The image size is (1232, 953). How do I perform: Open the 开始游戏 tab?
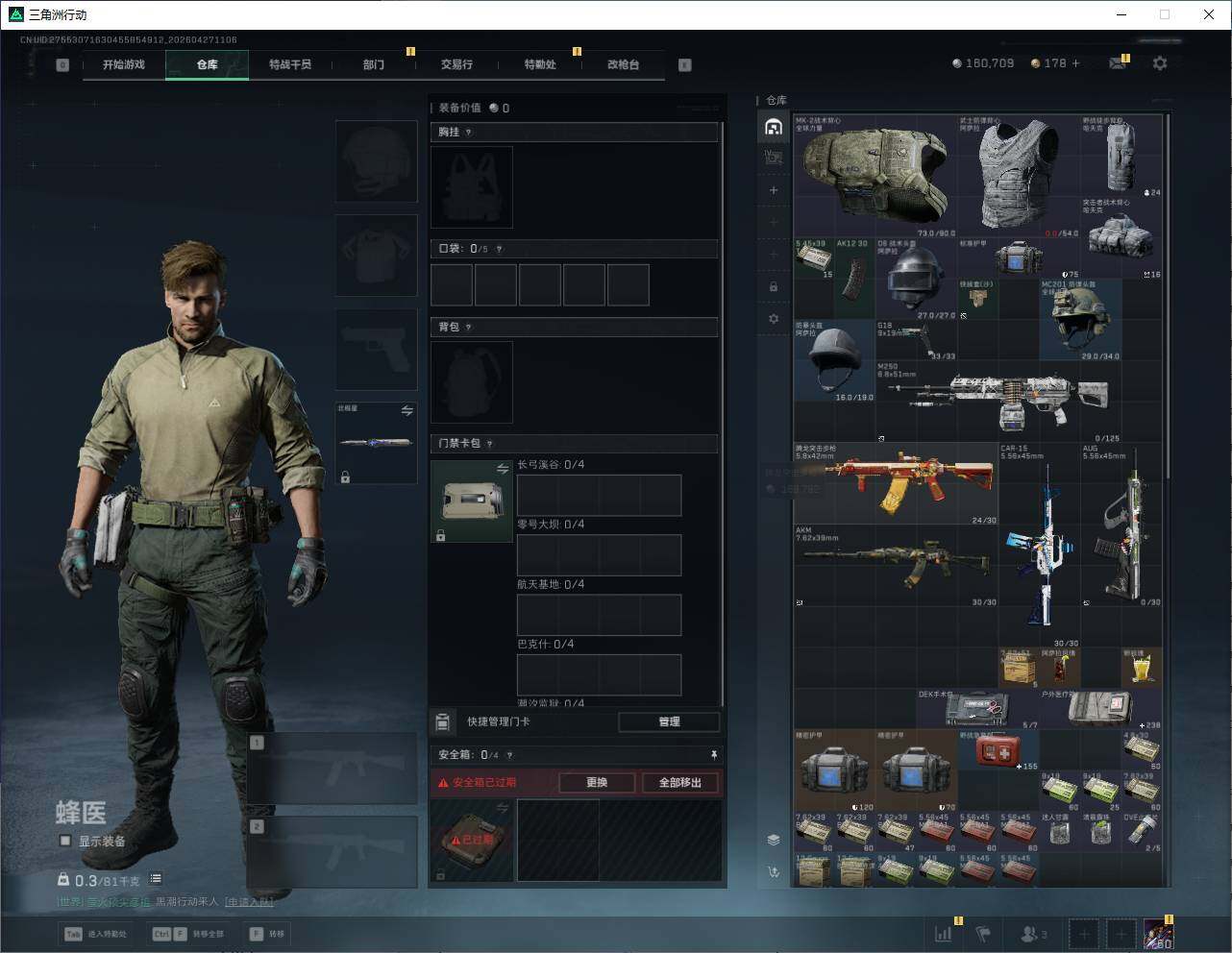pos(124,64)
